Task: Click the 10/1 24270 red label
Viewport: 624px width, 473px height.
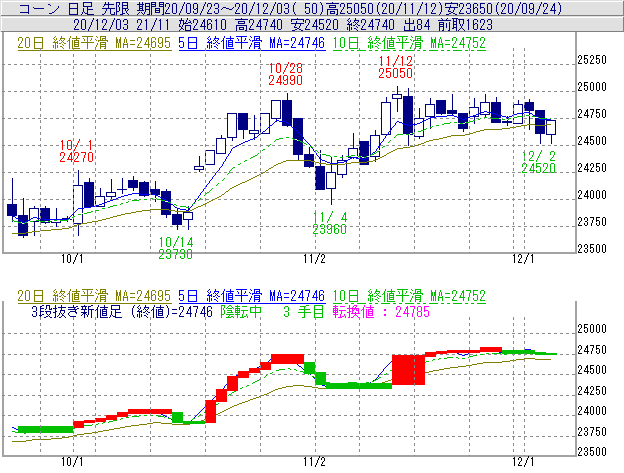Action: 76,151
